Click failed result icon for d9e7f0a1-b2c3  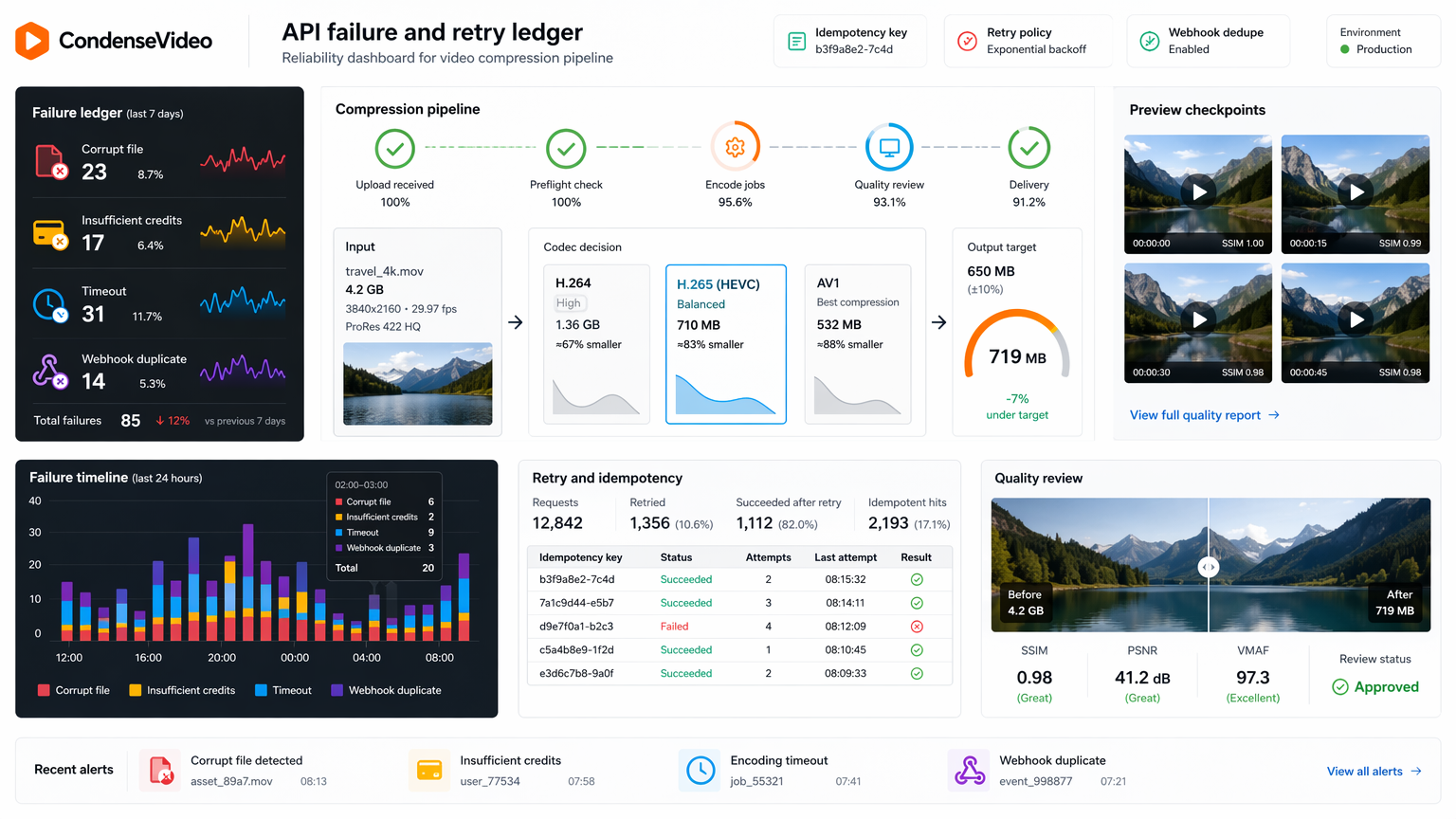tap(917, 627)
